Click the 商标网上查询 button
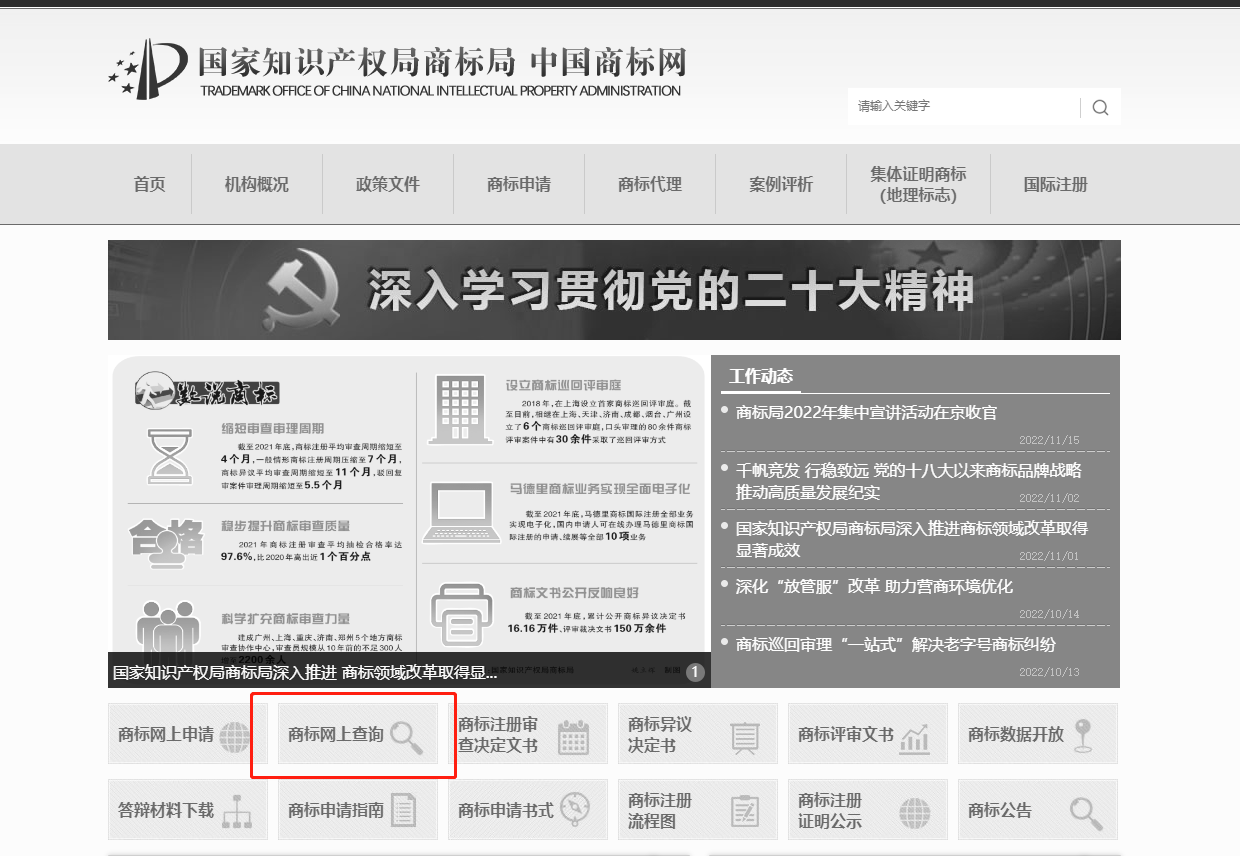The image size is (1240, 856). tap(358, 734)
